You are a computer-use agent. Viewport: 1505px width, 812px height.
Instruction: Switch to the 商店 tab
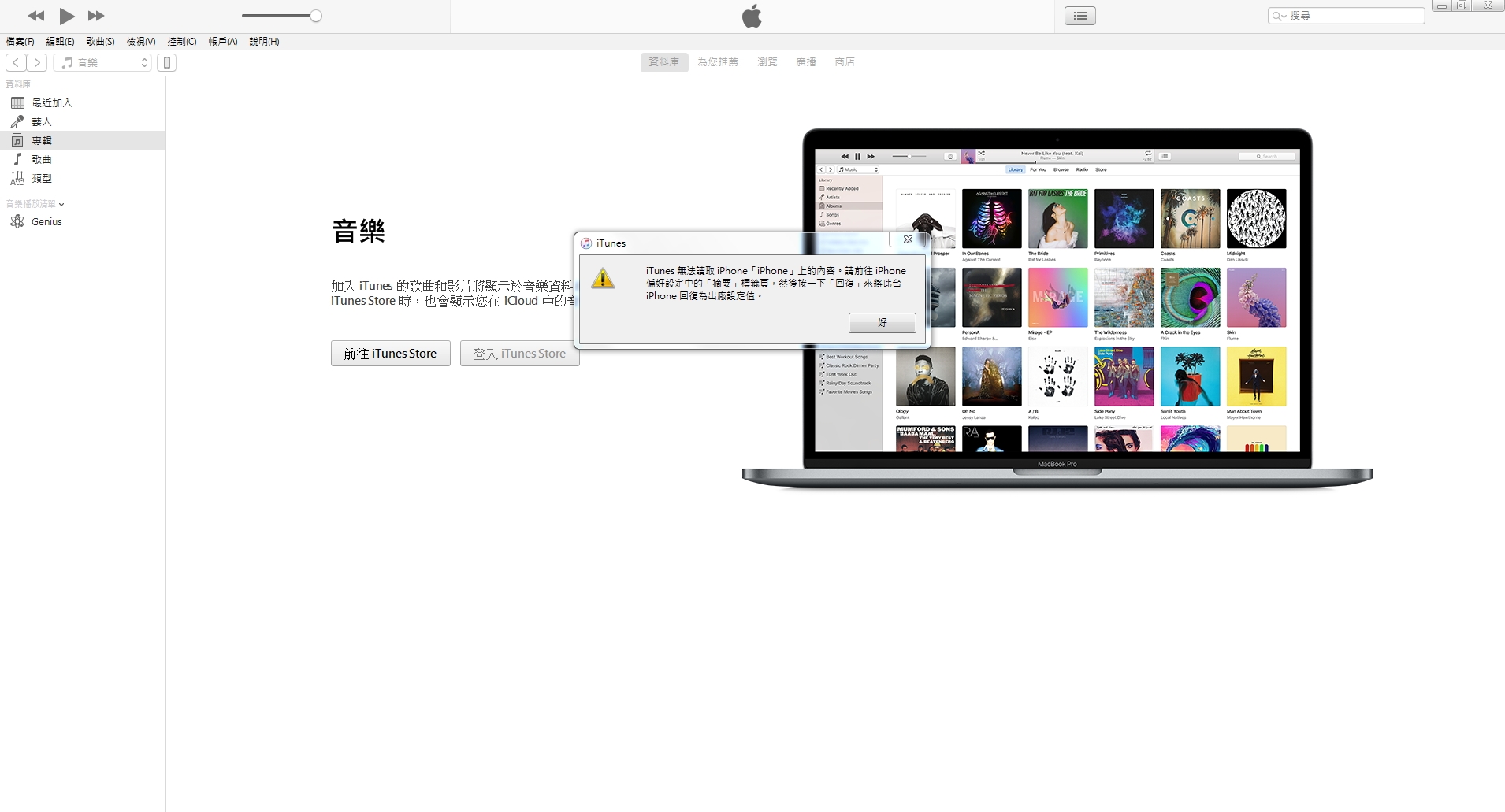(845, 62)
